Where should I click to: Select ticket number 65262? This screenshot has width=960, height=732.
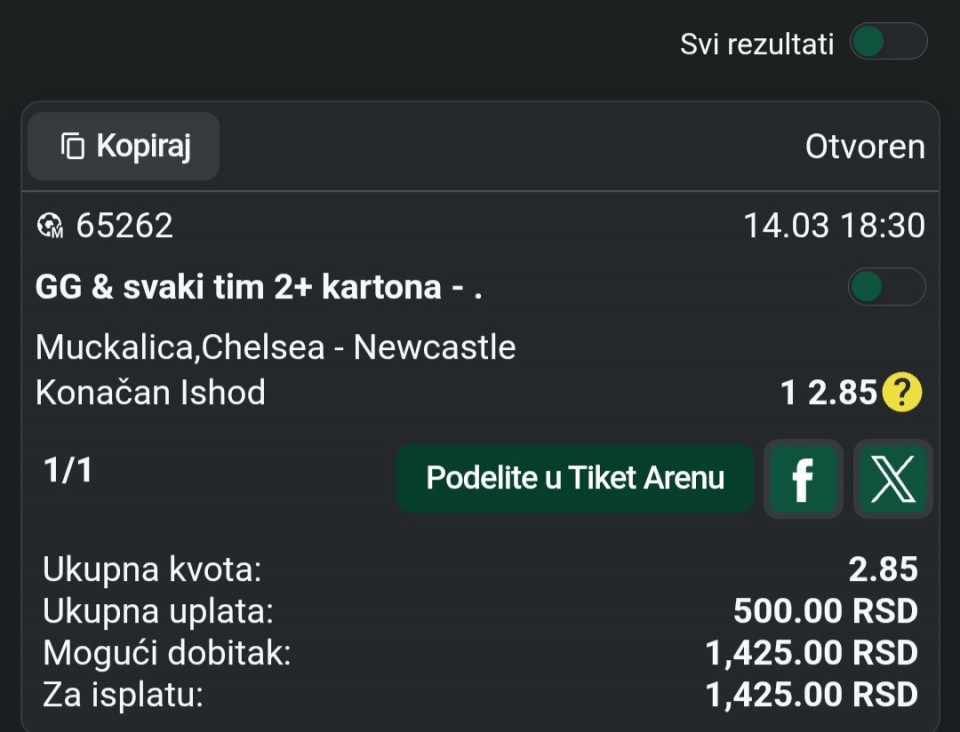coord(124,226)
